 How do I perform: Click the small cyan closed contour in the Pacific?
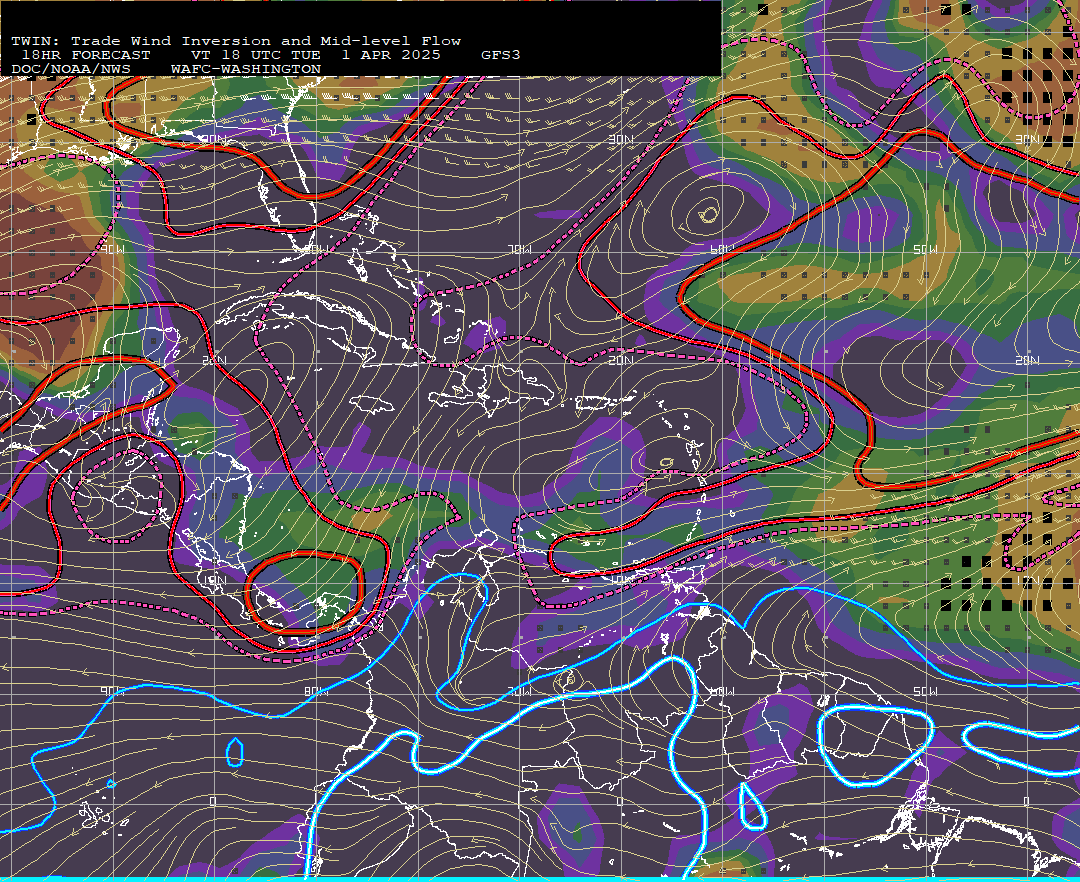coord(235,753)
